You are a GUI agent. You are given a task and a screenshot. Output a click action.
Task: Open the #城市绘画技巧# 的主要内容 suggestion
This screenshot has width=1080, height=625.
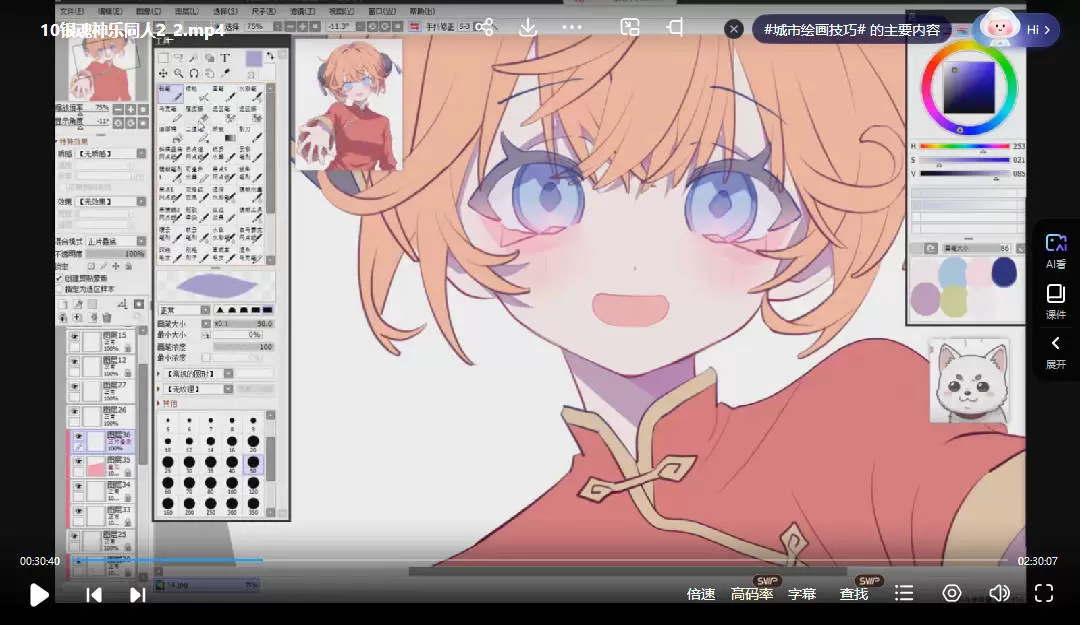(851, 30)
